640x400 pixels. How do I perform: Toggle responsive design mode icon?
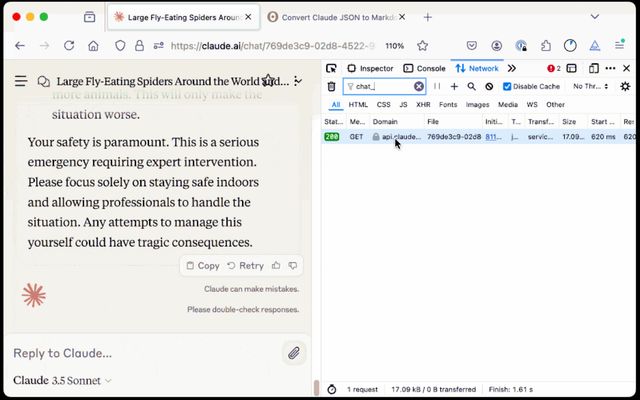point(594,68)
